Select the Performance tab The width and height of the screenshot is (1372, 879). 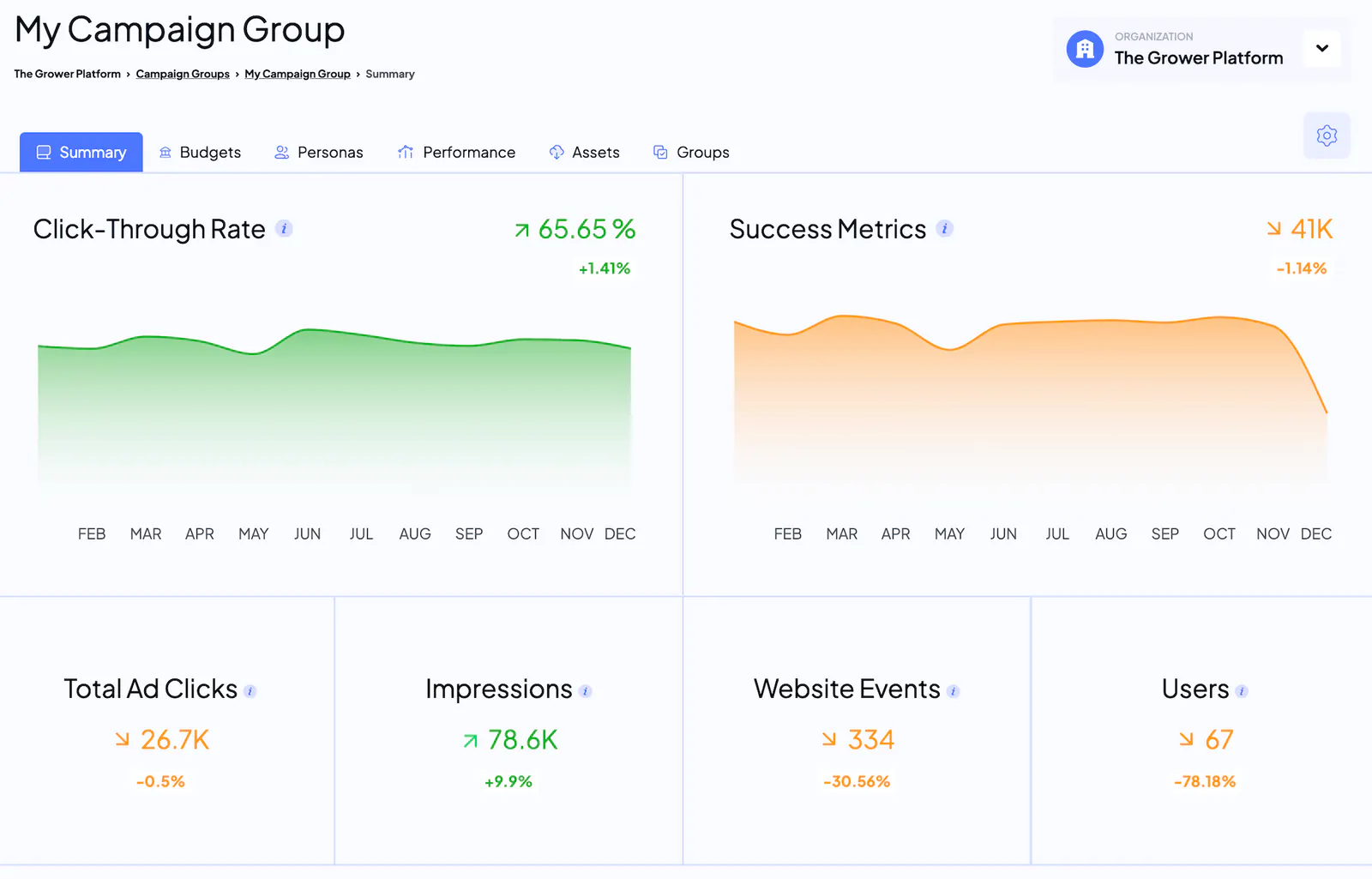pos(456,152)
